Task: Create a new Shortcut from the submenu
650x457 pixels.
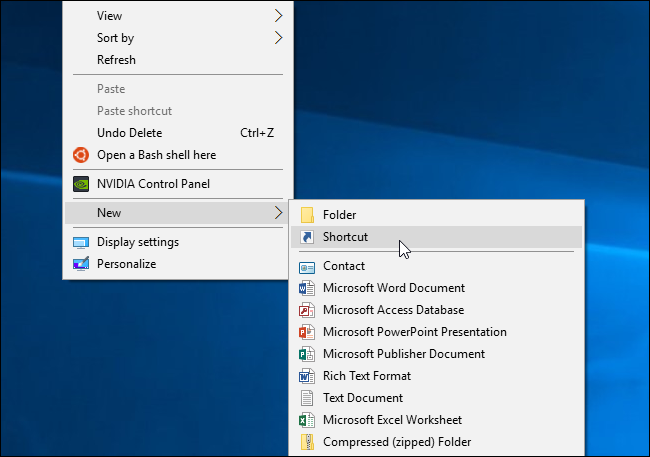Action: pyautogui.click(x=437, y=237)
